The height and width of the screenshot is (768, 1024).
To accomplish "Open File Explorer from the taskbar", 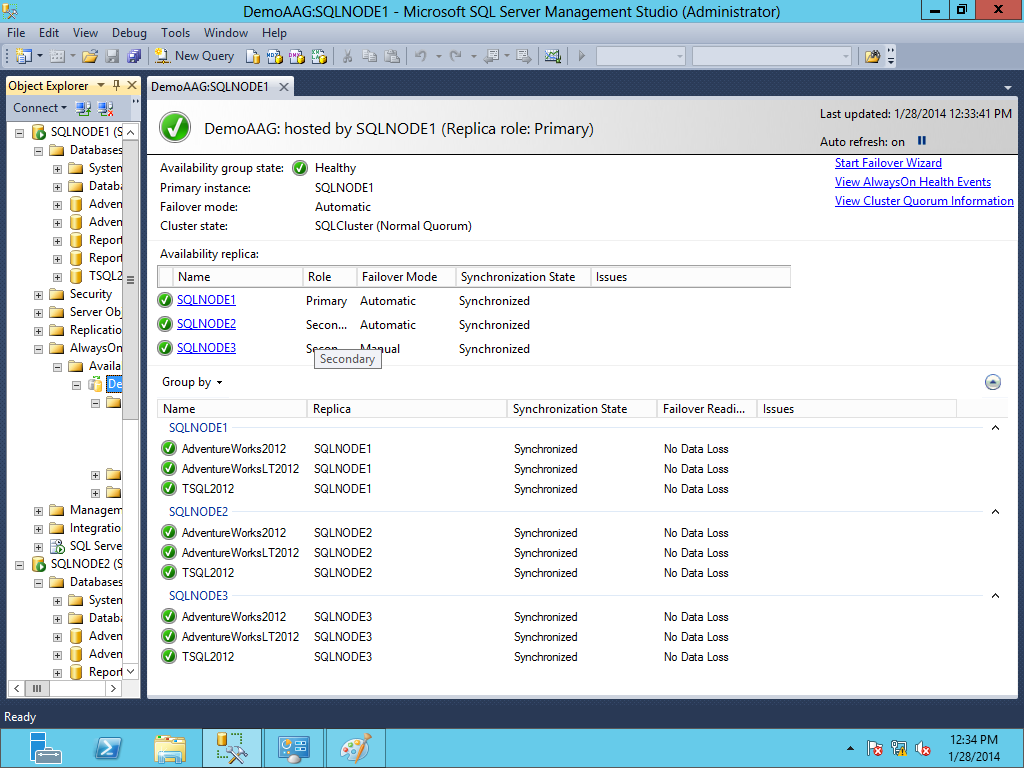I will point(170,748).
